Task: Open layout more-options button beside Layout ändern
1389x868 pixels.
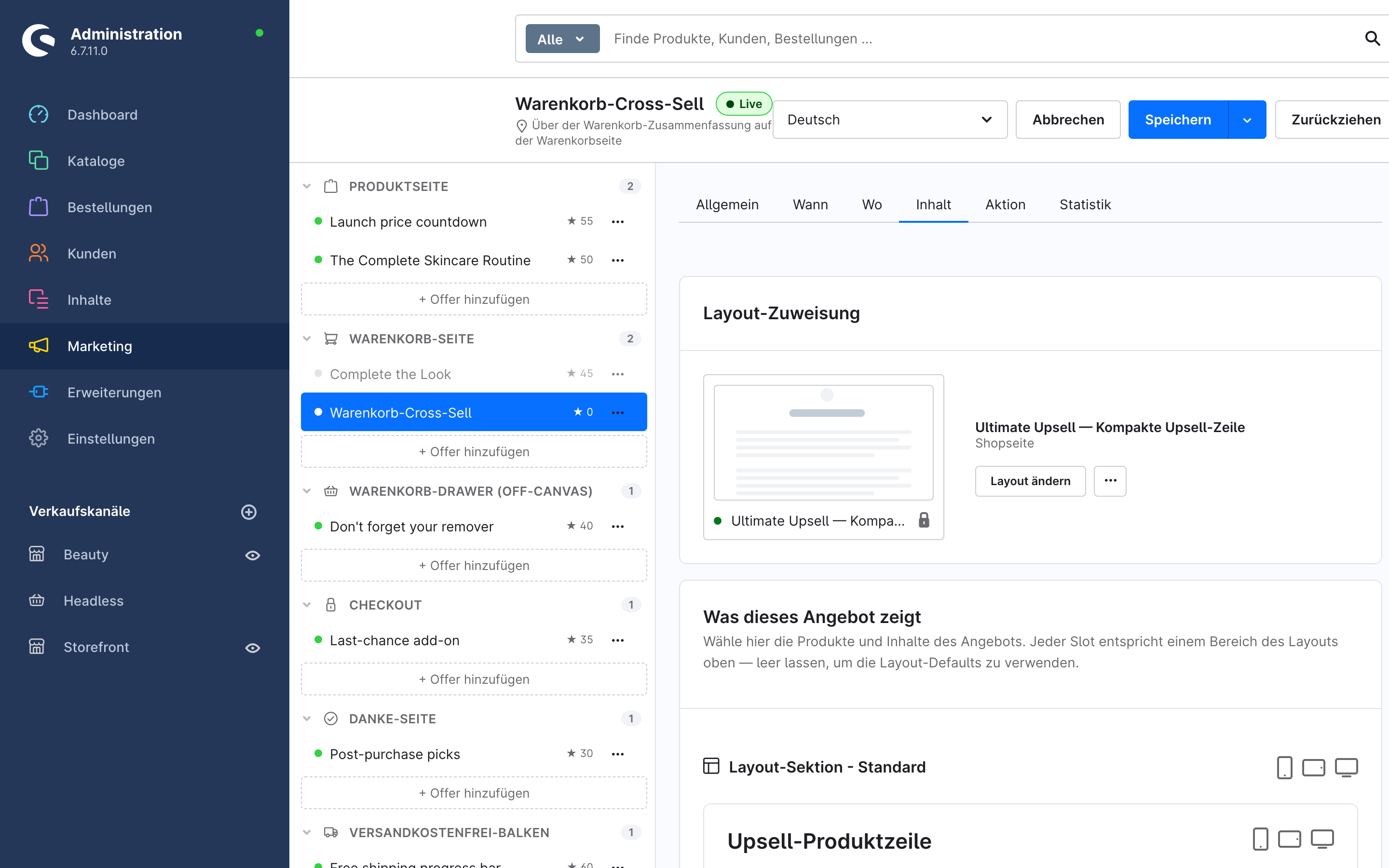Action: [1110, 480]
